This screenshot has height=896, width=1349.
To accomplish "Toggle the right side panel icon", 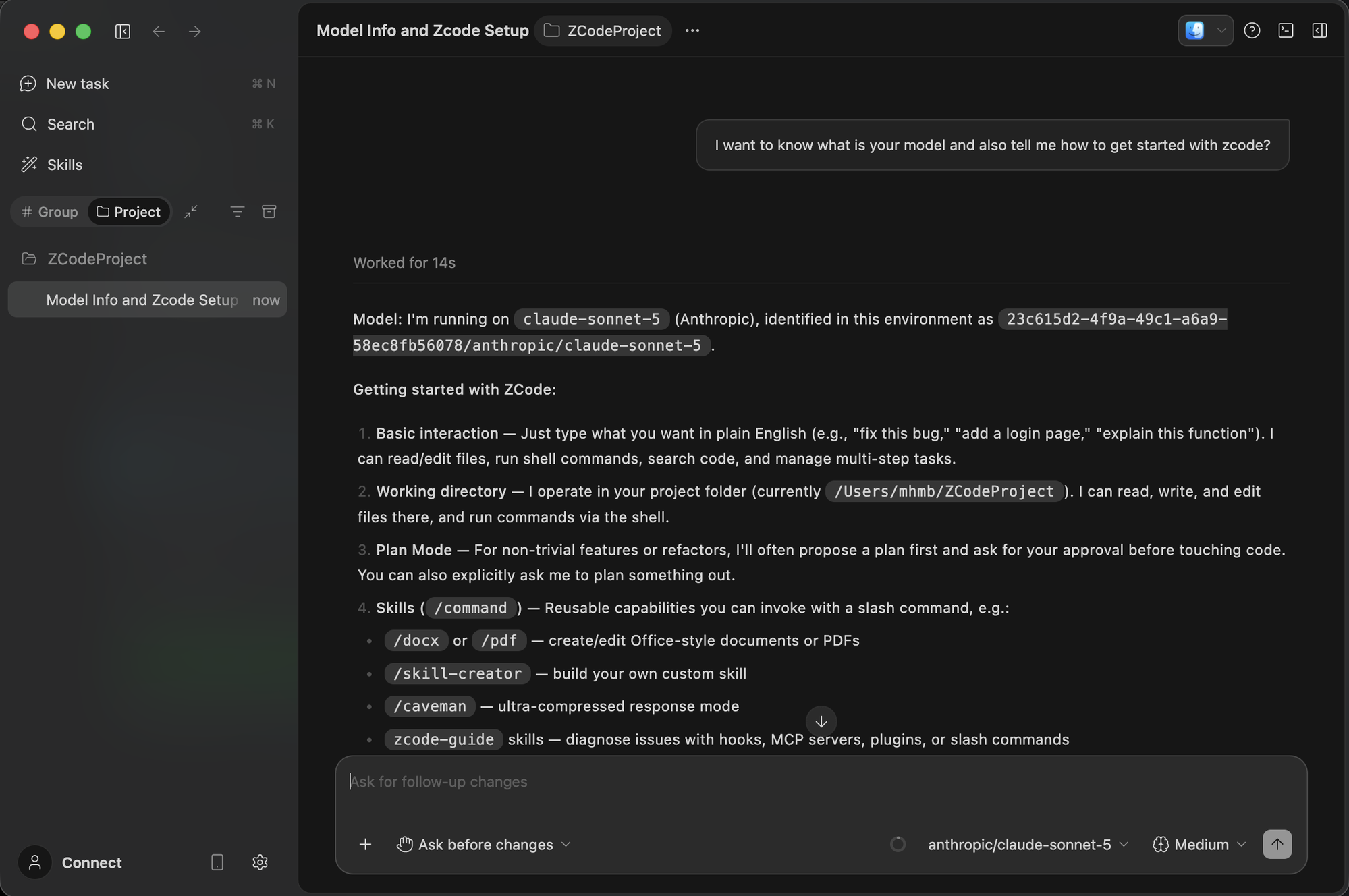I will (1319, 31).
